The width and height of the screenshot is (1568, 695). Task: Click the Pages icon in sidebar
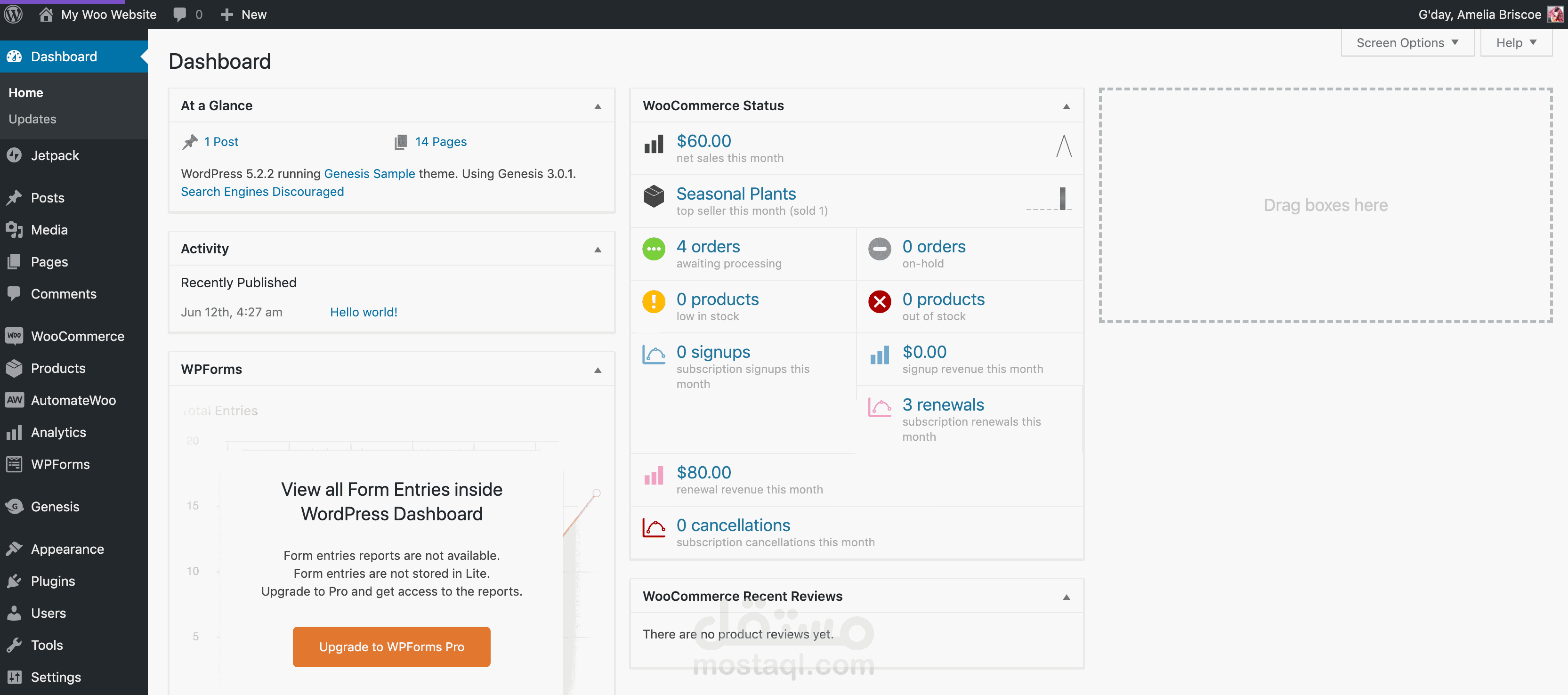tap(14, 262)
